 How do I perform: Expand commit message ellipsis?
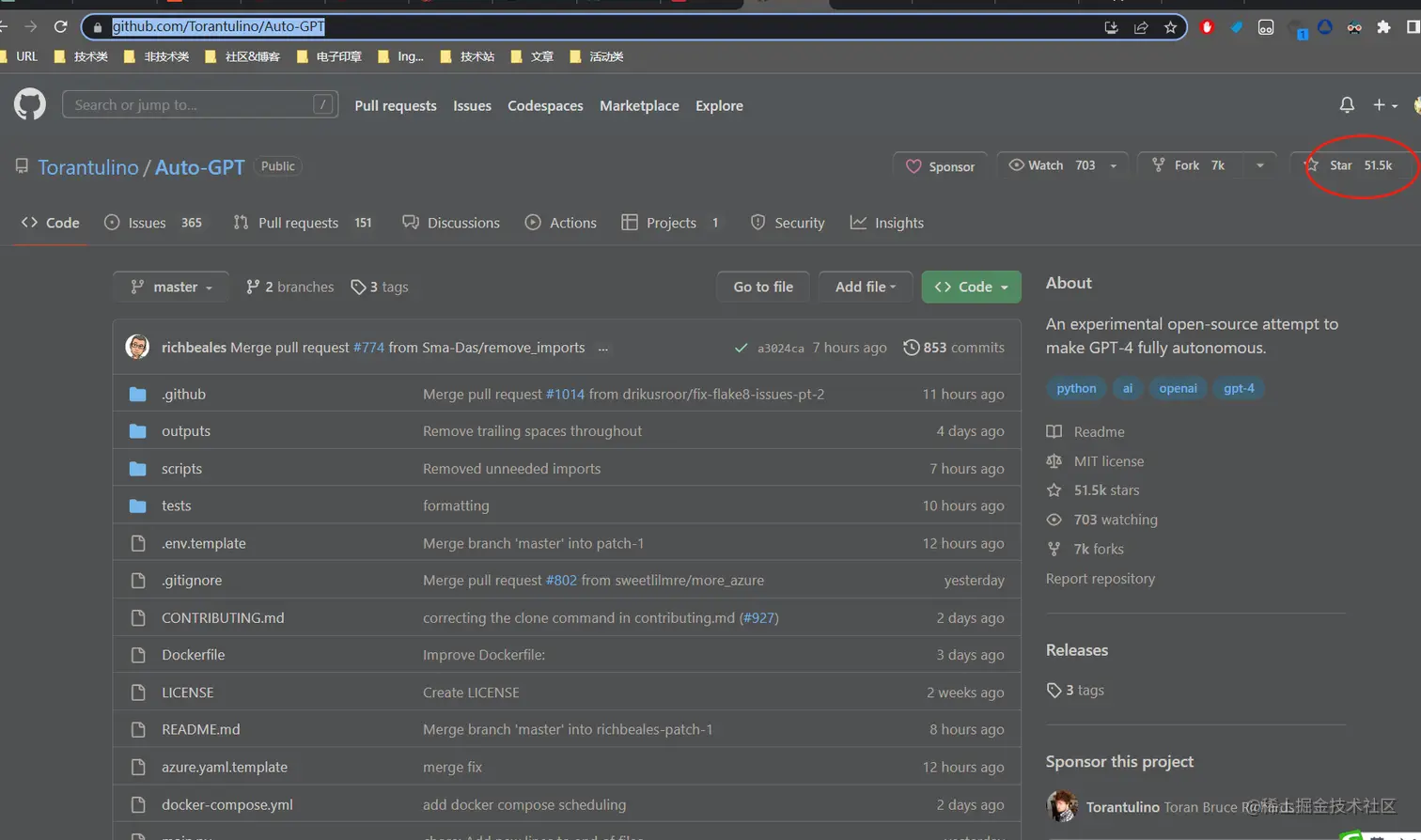pos(602,348)
